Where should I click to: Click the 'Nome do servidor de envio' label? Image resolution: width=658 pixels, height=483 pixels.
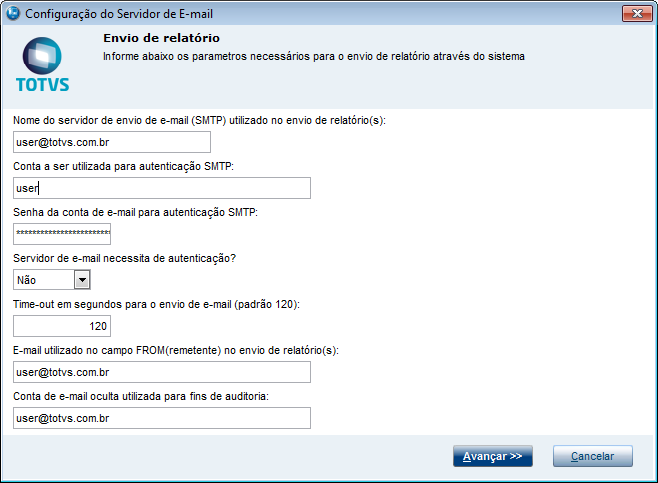coord(200,120)
